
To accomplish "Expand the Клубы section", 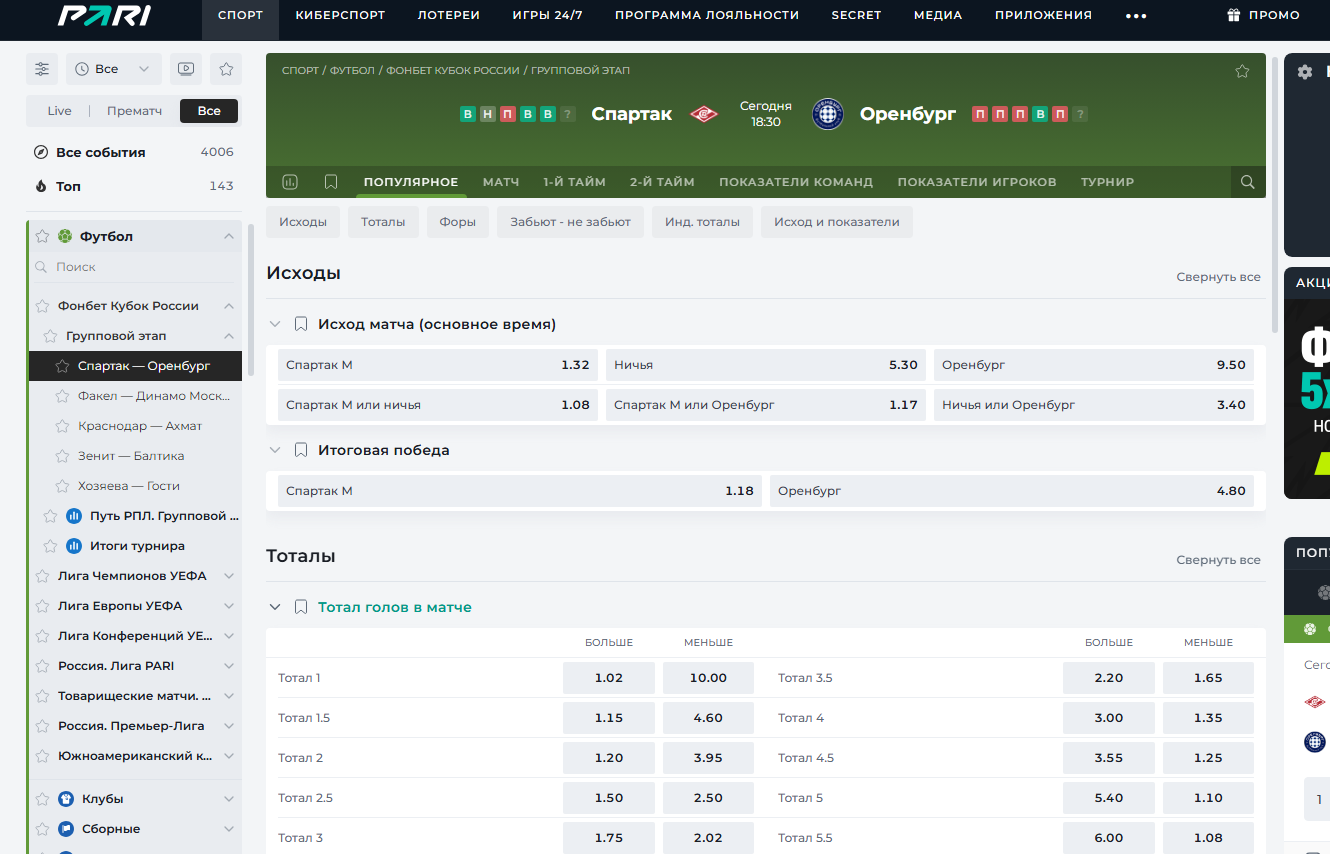I will (x=229, y=799).
